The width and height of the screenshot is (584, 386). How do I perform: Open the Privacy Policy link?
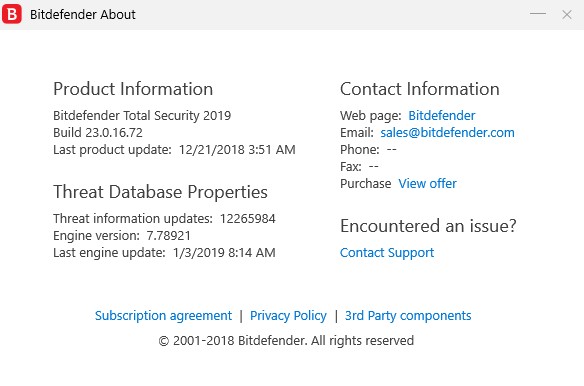(288, 316)
